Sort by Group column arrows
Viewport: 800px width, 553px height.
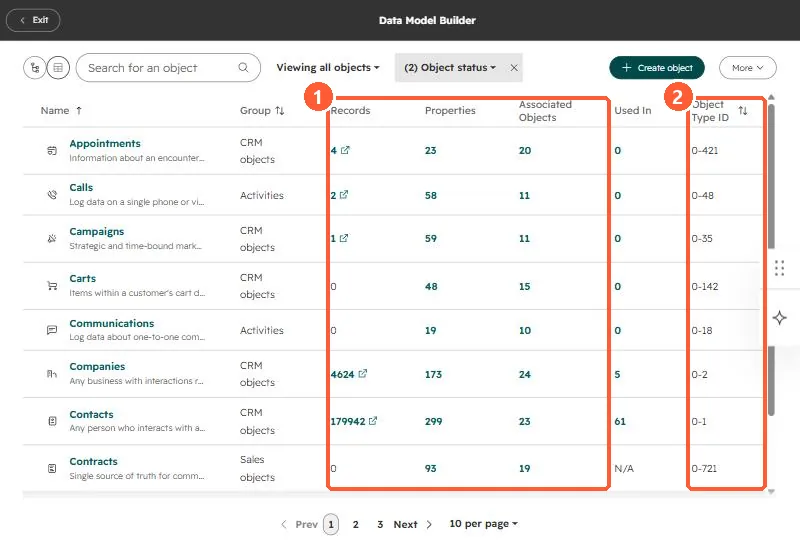tap(280, 110)
